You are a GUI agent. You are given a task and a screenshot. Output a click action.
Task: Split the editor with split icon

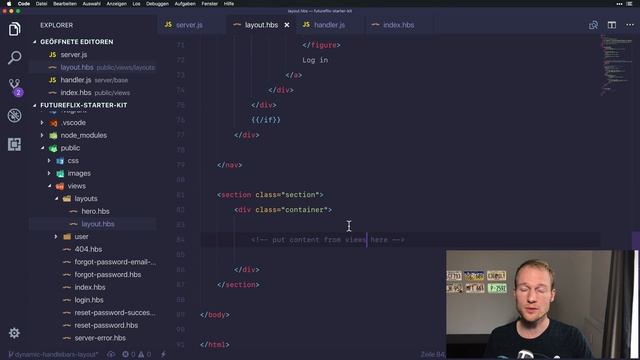[611, 25]
